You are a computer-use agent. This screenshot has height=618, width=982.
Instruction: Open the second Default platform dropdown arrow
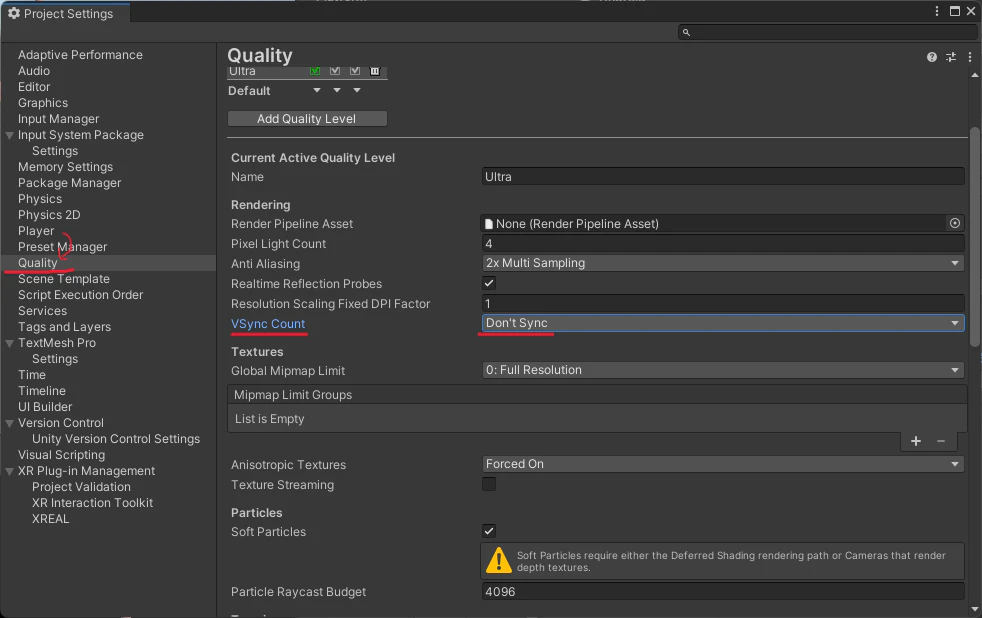337,90
